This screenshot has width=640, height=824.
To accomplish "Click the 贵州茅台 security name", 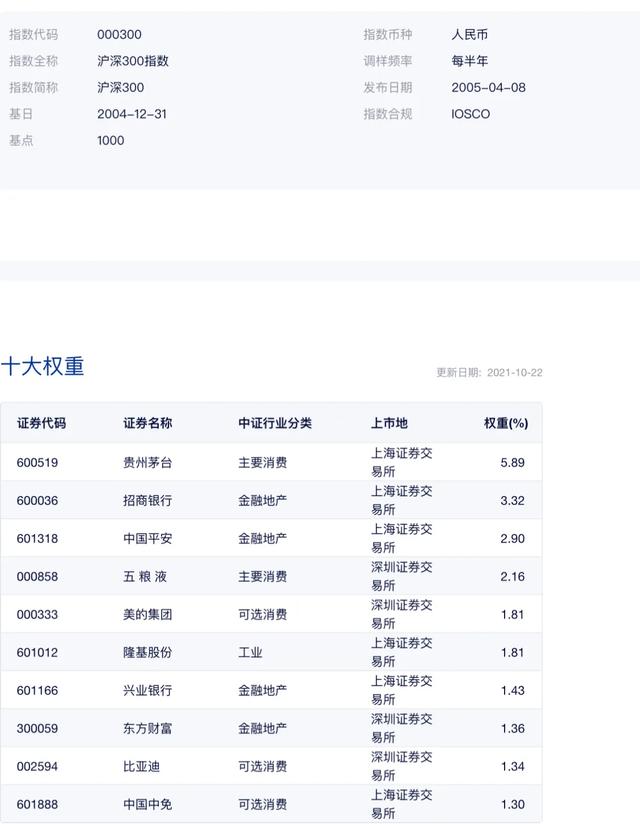I will click(x=147, y=463).
